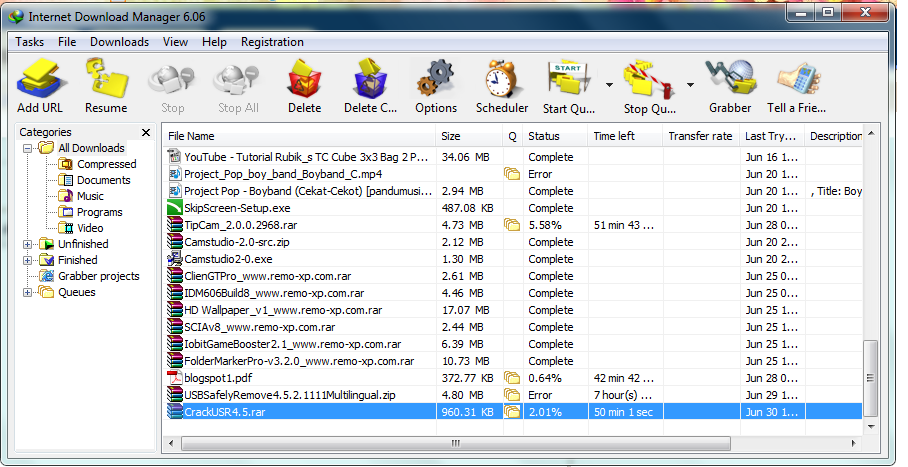Select the Programs category
Screen dimensions: 908x467
(x=100, y=212)
